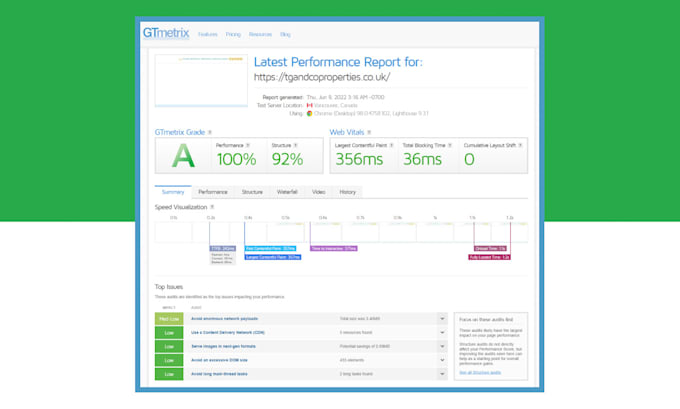Expand the excessive DOM size row
This screenshot has height=409, width=680.
pos(442,360)
